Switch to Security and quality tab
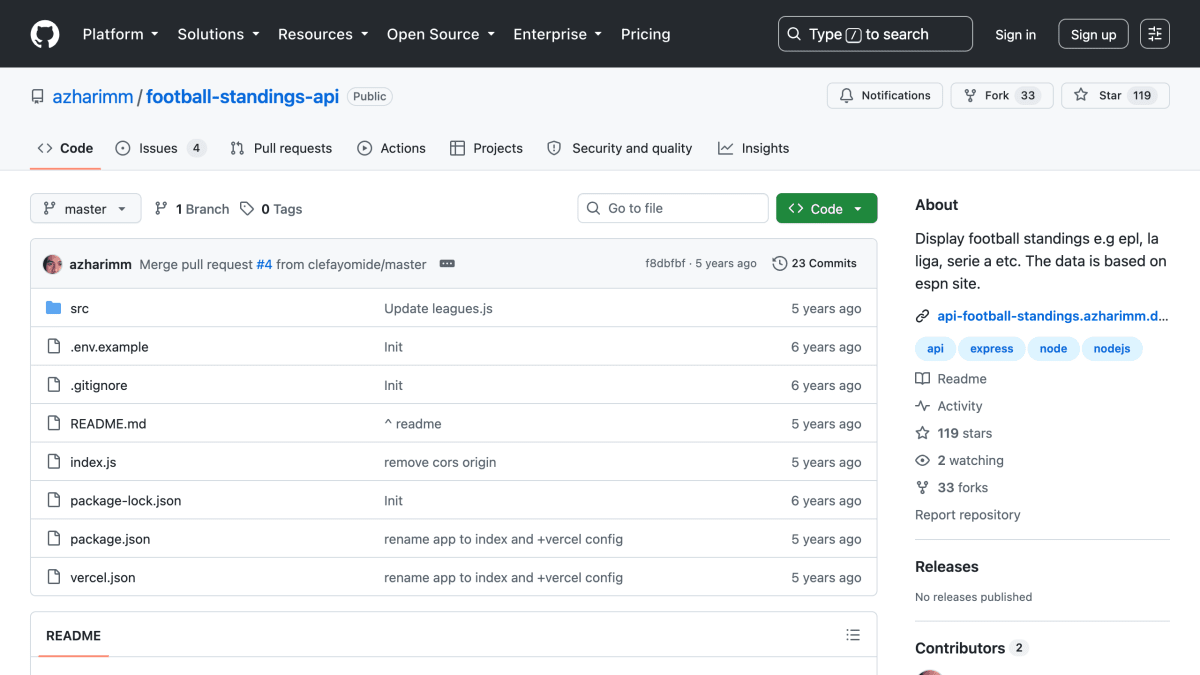The width and height of the screenshot is (1200, 675). pyautogui.click(x=620, y=148)
